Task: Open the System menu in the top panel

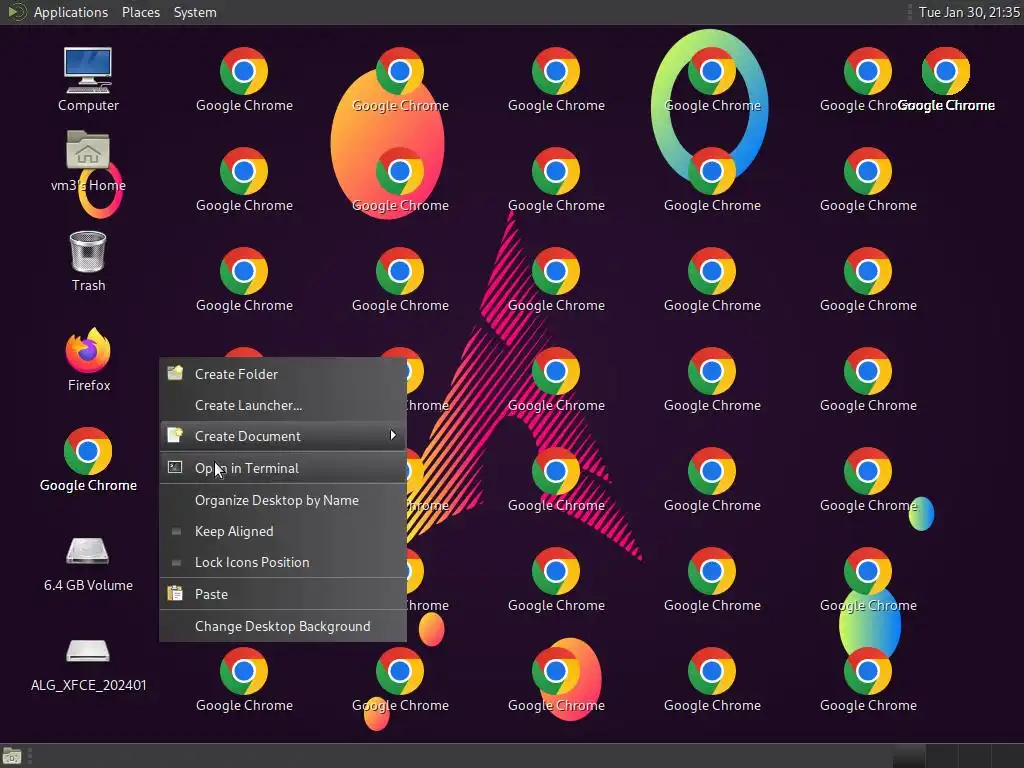Action: pyautogui.click(x=195, y=12)
